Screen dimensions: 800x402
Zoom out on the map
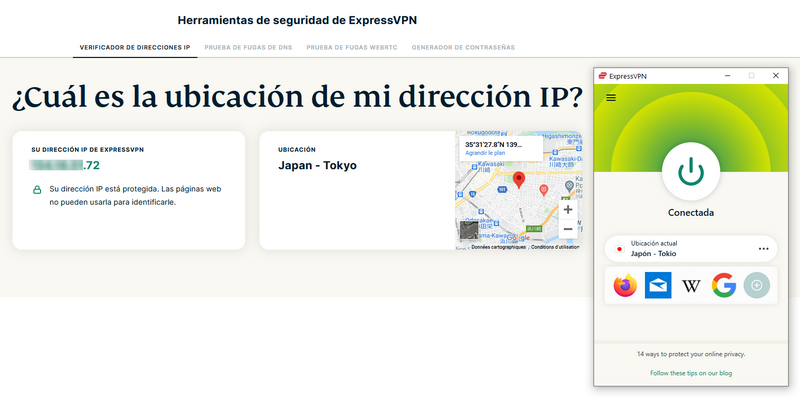click(x=568, y=229)
